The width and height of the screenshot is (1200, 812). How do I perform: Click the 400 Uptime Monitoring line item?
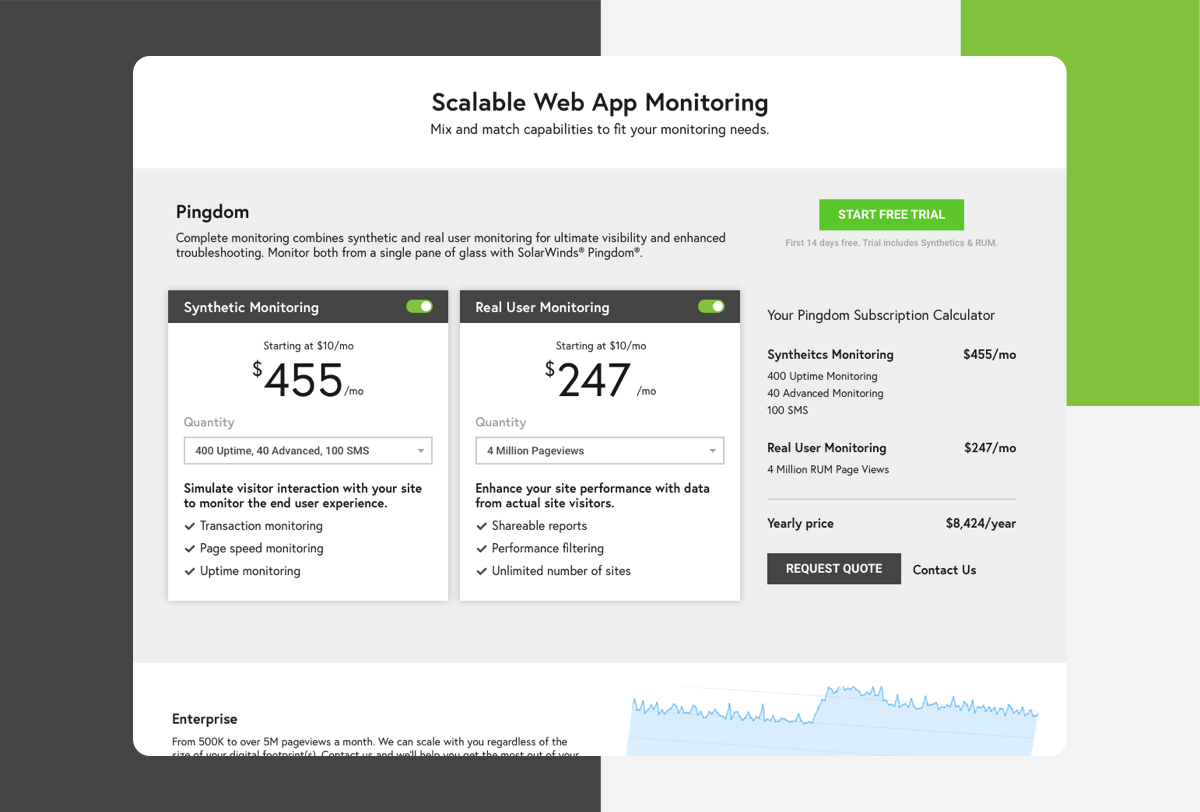(822, 376)
